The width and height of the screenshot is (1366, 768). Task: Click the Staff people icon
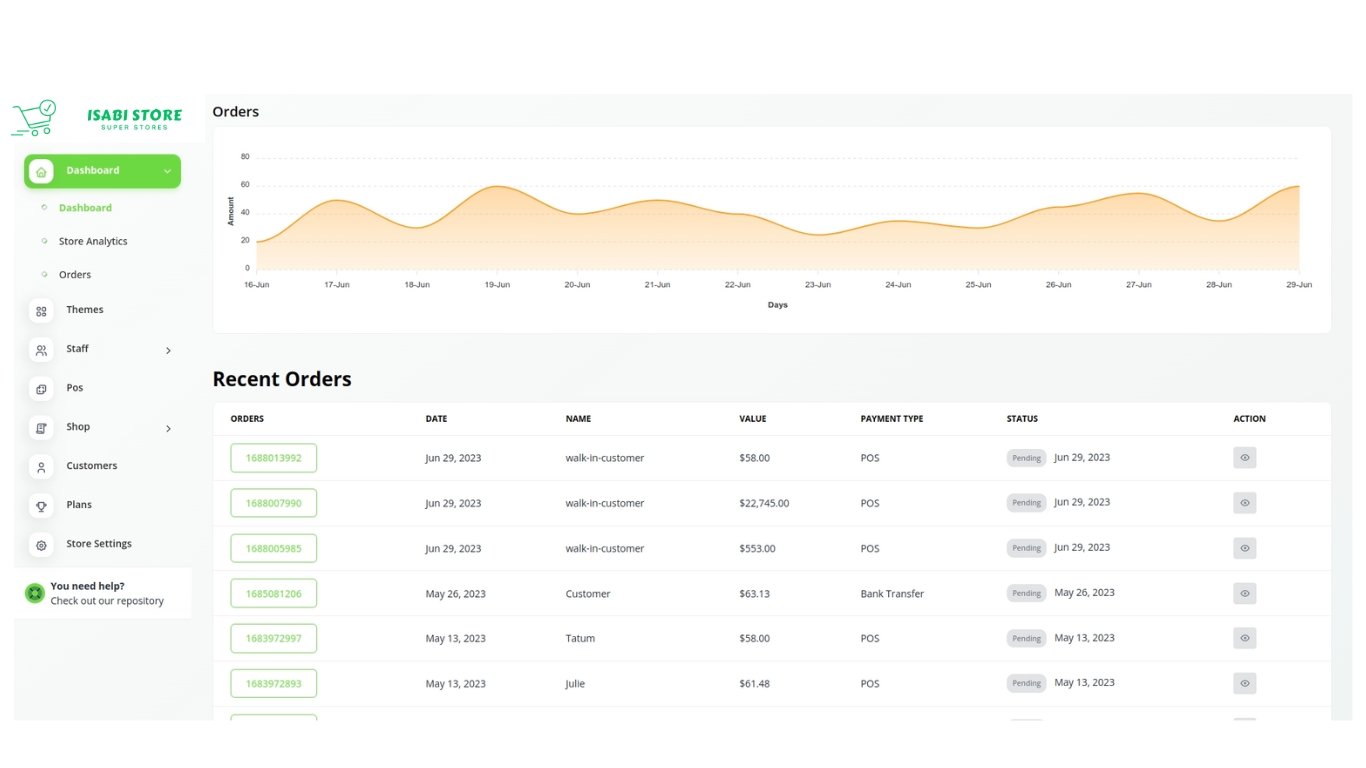41,350
